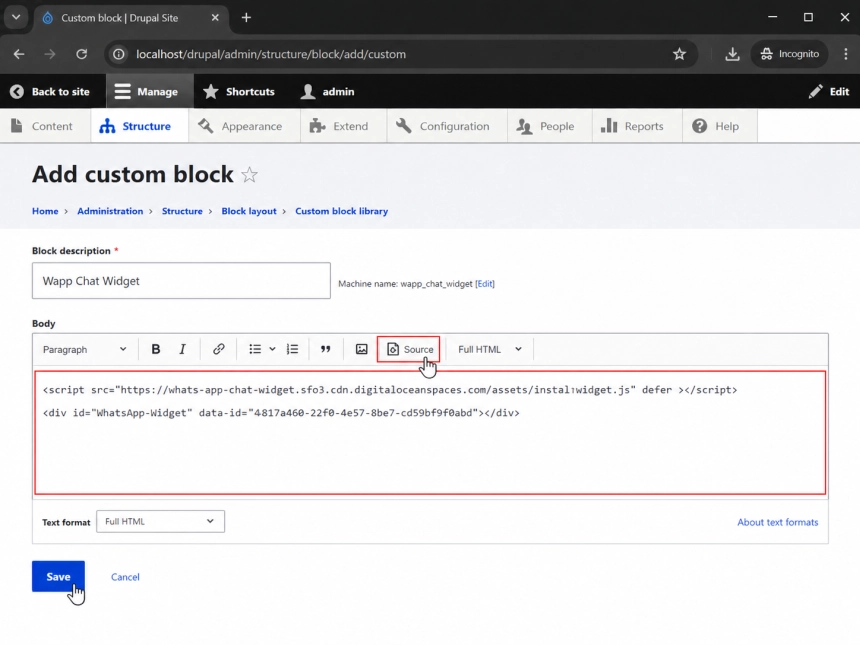Viewport: 860px width, 645px height.
Task: Select the Custom block Drupal Site tab
Action: click(131, 18)
